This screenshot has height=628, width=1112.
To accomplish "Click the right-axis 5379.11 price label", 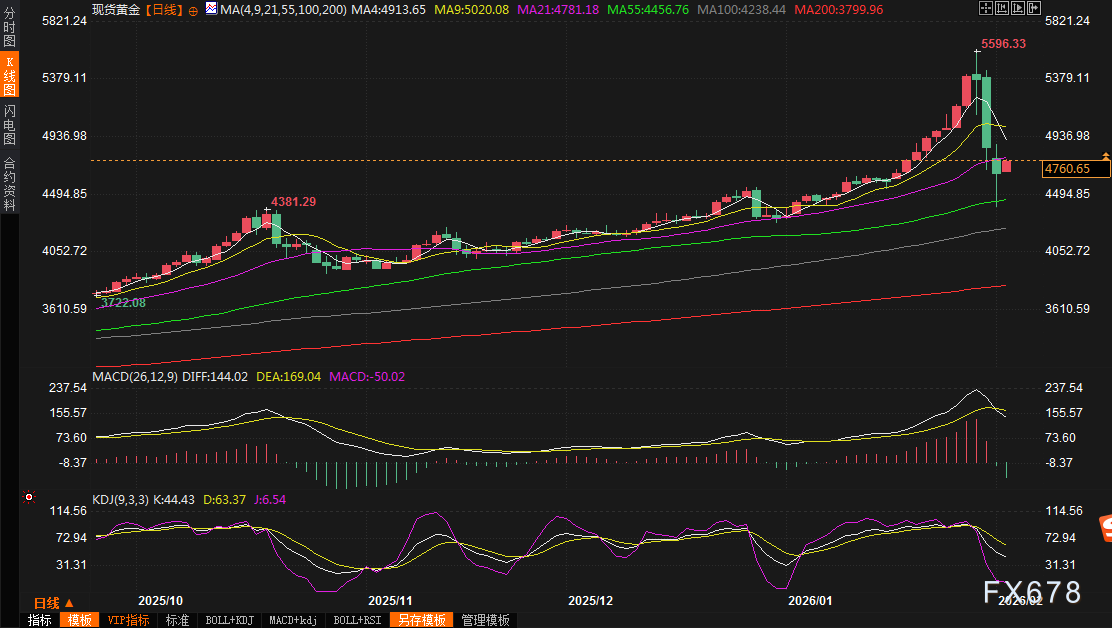I will point(1067,78).
